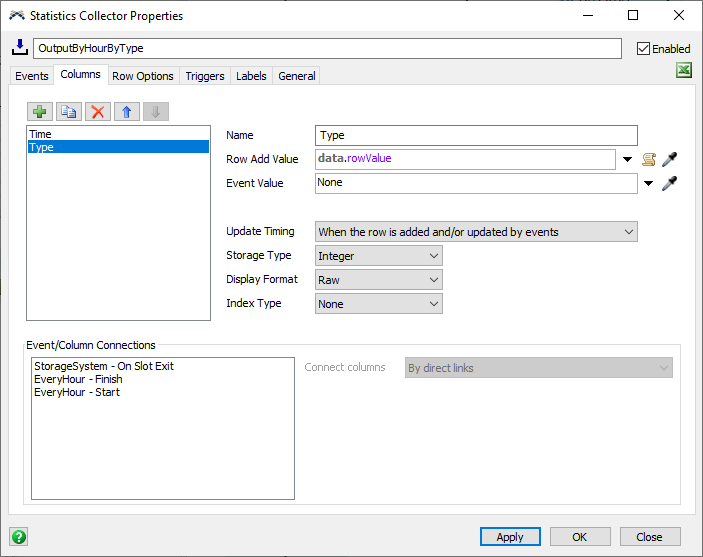The width and height of the screenshot is (703, 557).
Task: Click the duplicate column icon
Action: point(69,112)
